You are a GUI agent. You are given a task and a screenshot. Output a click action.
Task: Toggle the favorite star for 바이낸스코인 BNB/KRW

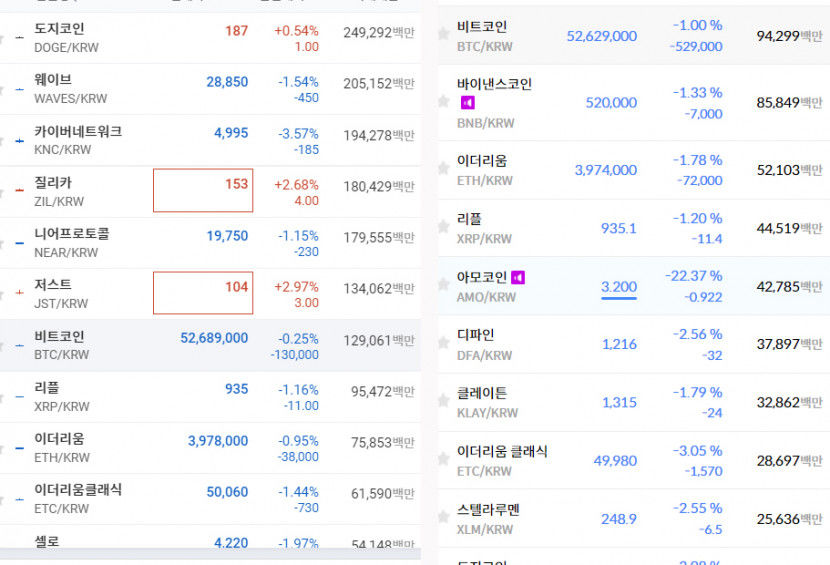point(444,101)
